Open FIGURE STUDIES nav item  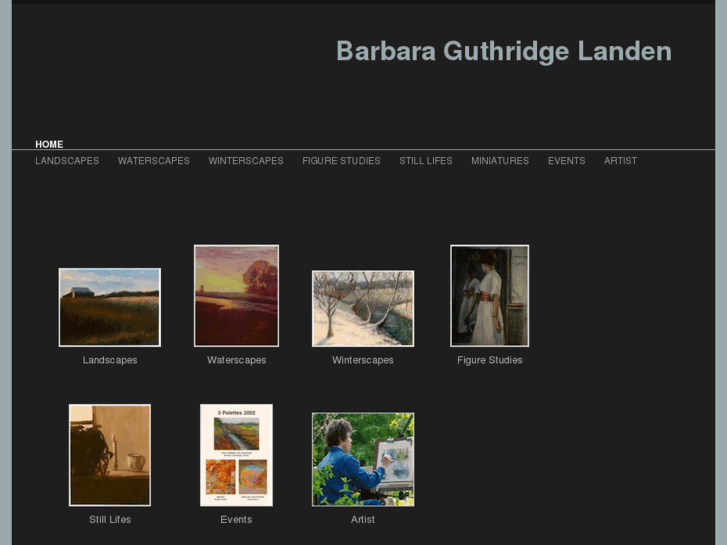(x=341, y=161)
